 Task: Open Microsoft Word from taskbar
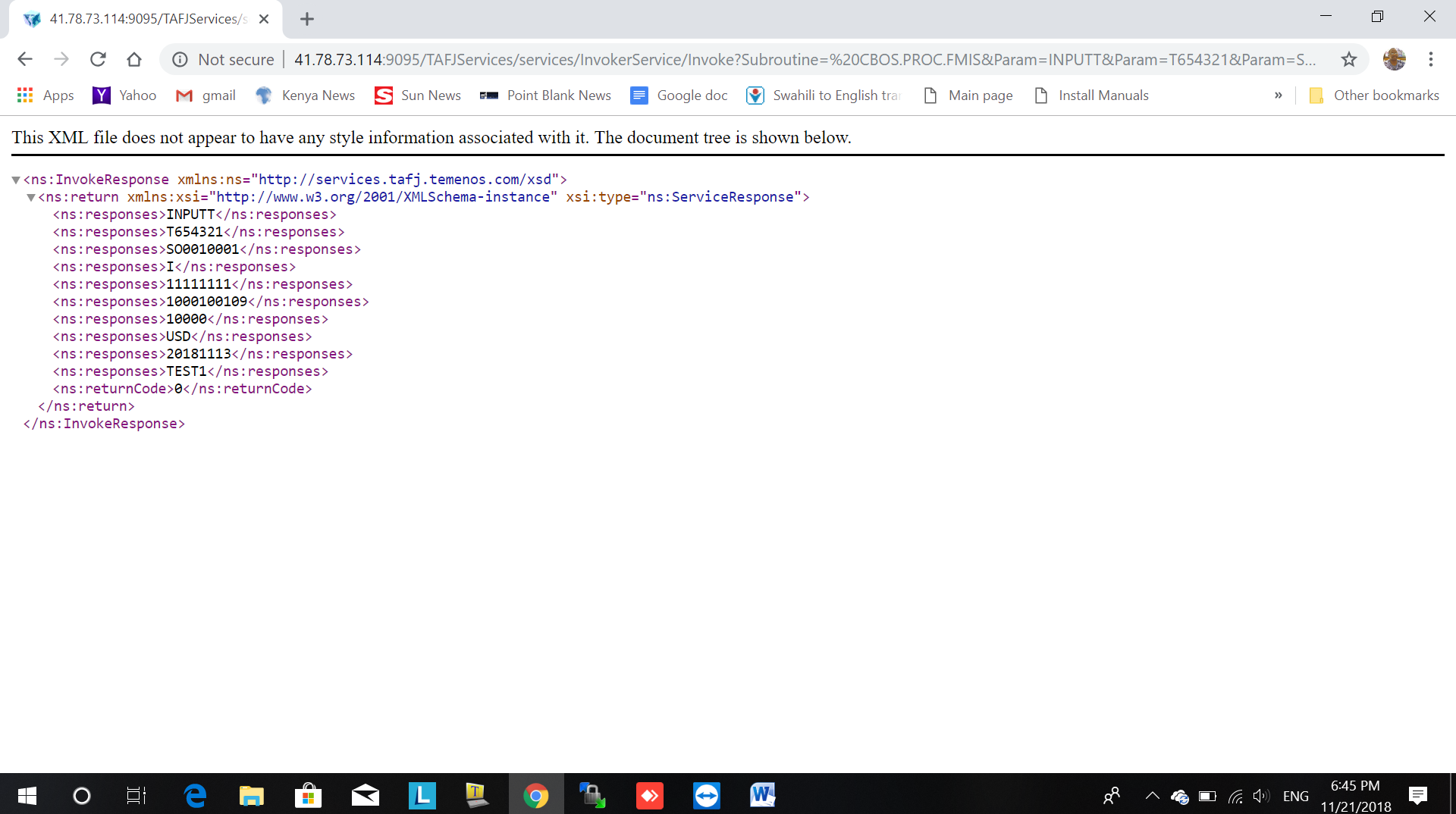click(x=762, y=796)
